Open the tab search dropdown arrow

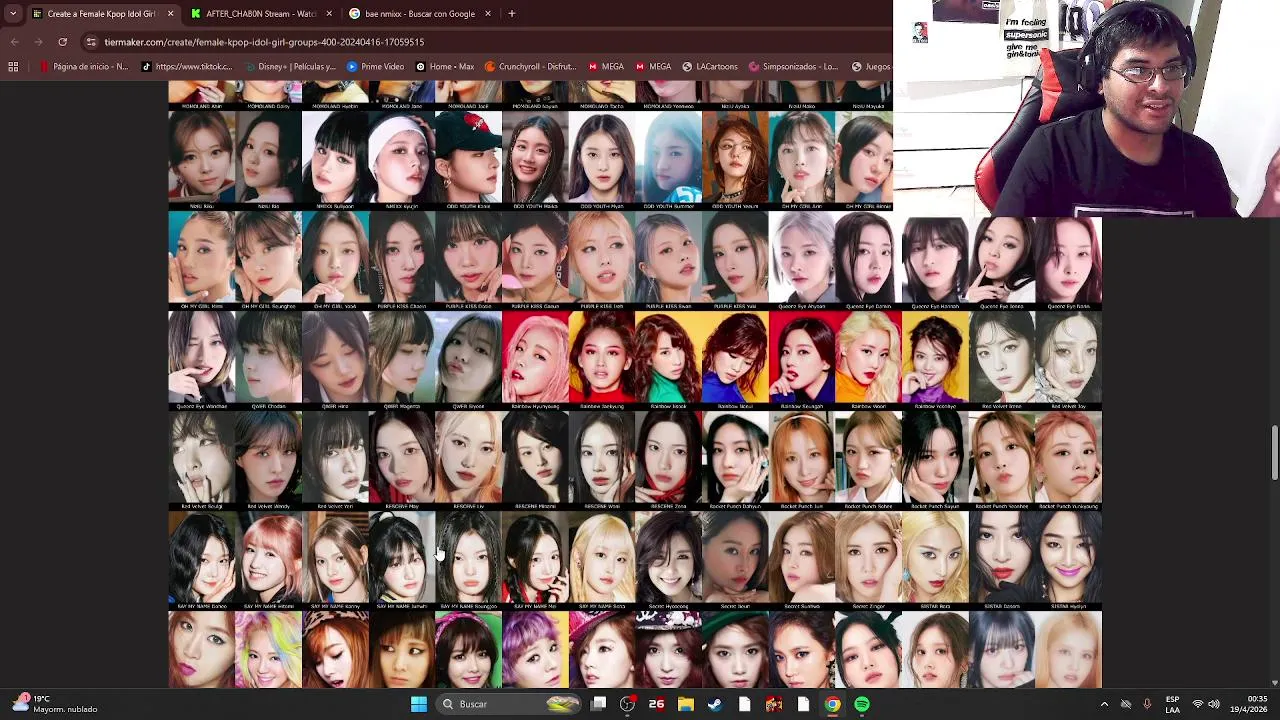tap(13, 14)
